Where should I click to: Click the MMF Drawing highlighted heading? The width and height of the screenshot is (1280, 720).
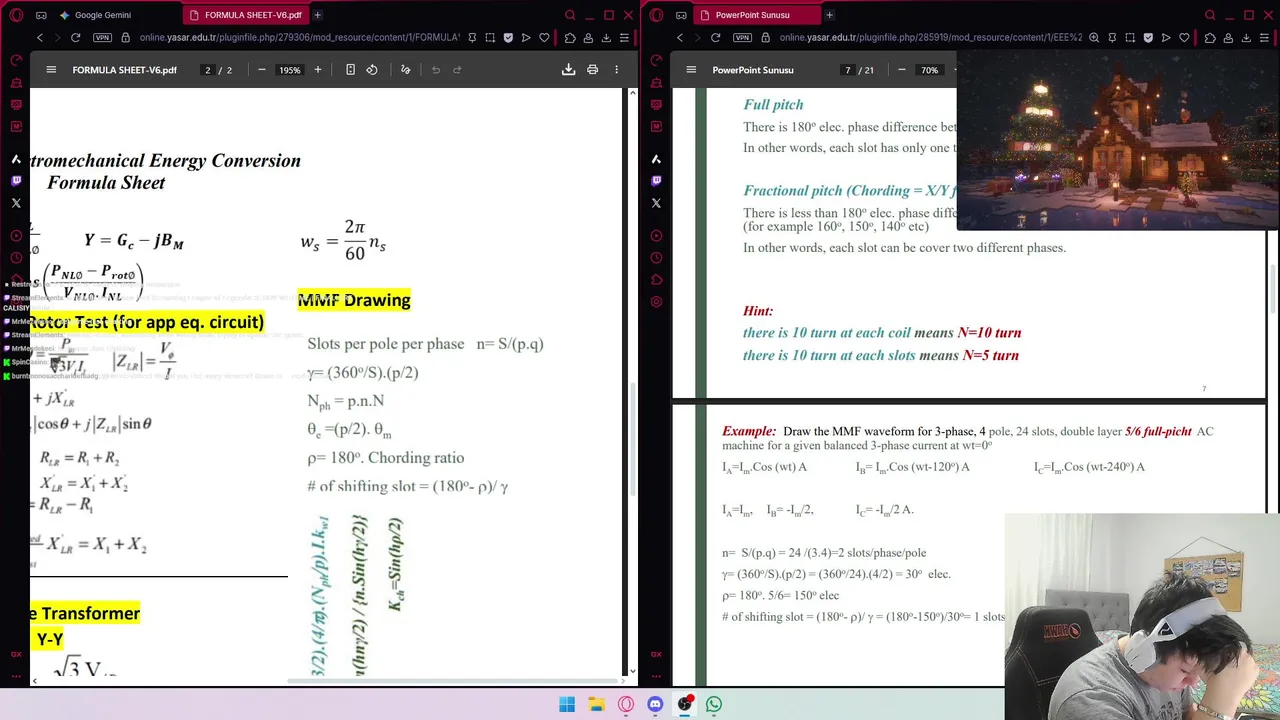click(354, 300)
